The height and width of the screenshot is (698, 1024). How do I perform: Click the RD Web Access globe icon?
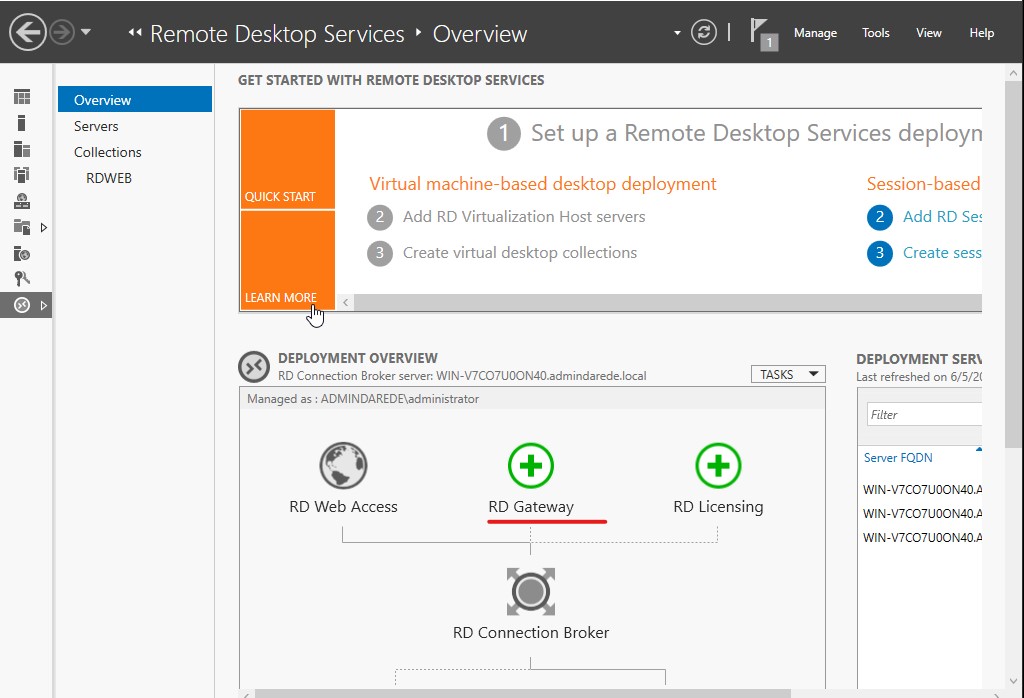tap(344, 466)
